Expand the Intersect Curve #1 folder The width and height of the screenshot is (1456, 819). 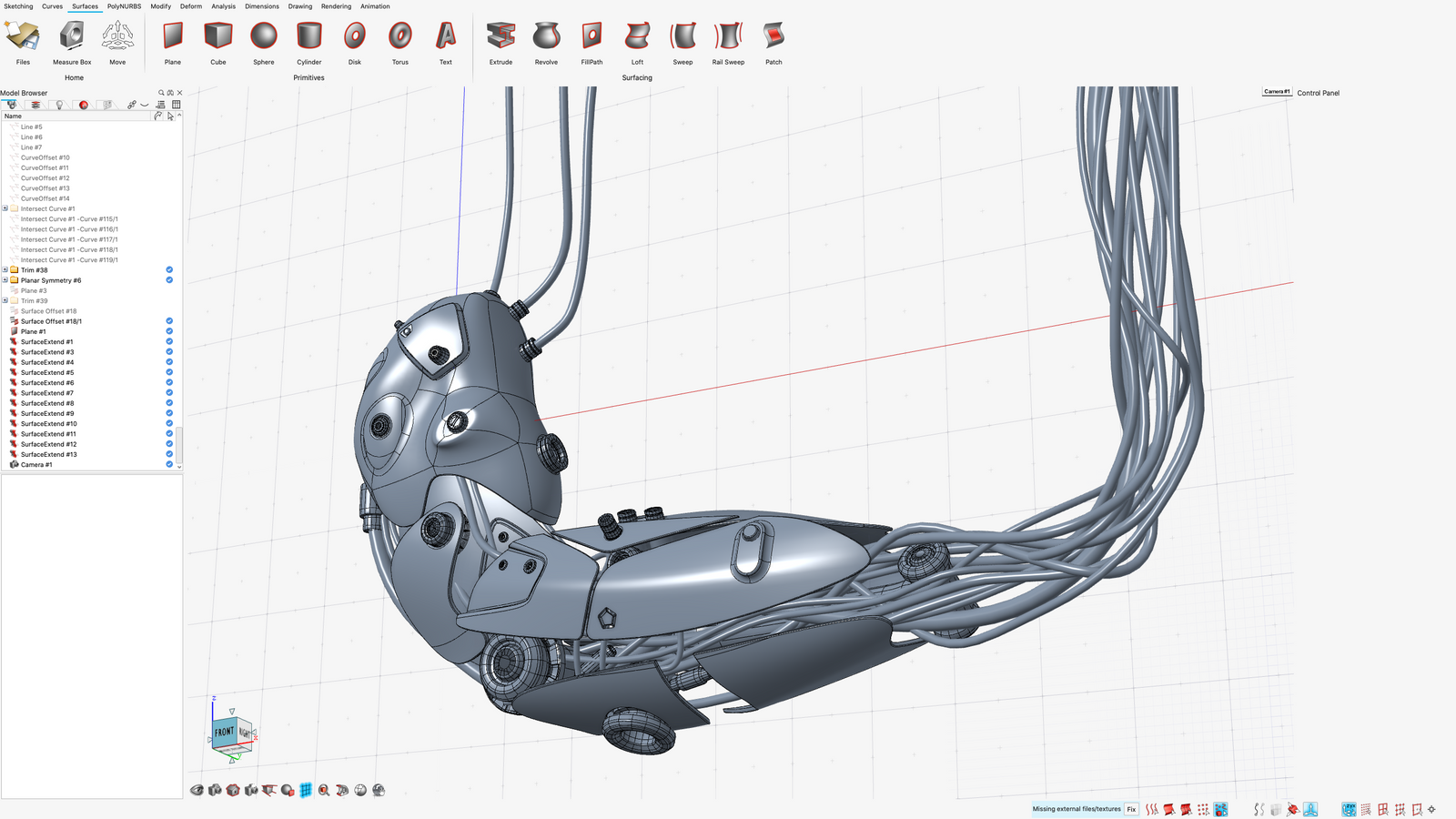coord(5,208)
